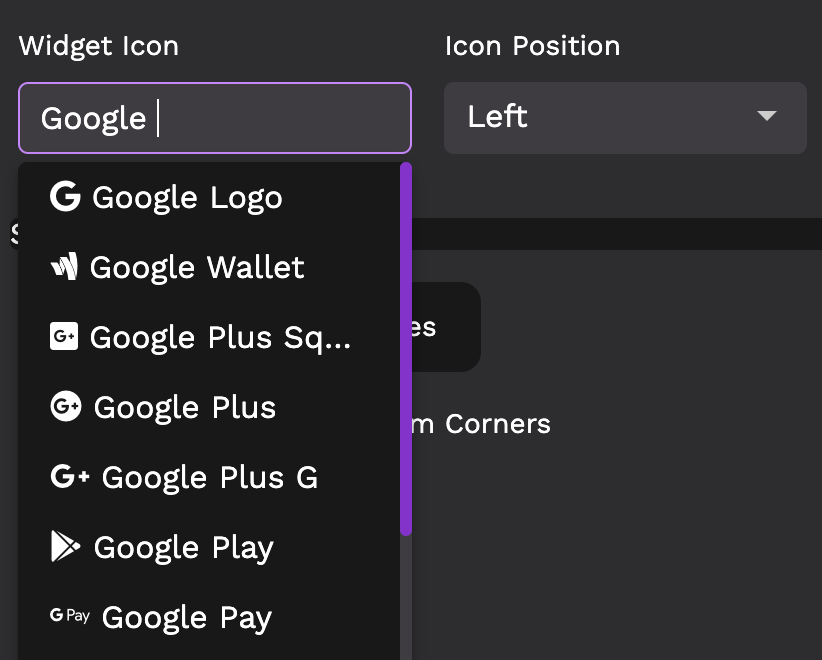The width and height of the screenshot is (822, 660).
Task: Pick the 'Google Plus Sq...' entry
Action: [220, 338]
